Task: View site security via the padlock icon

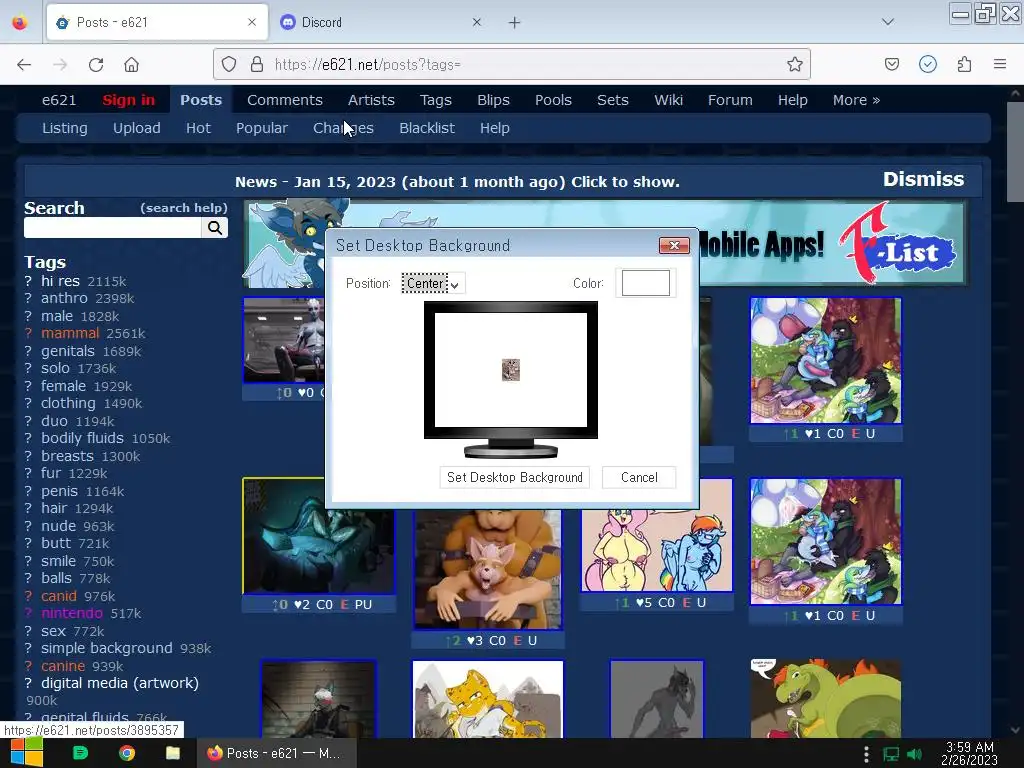Action: [257, 65]
